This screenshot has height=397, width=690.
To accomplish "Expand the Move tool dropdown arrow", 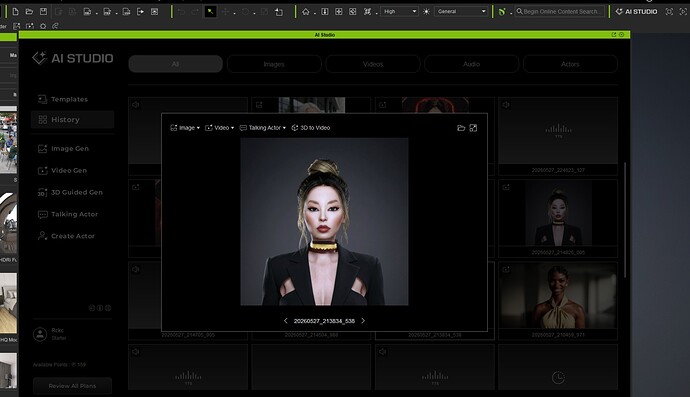I will coord(234,14).
